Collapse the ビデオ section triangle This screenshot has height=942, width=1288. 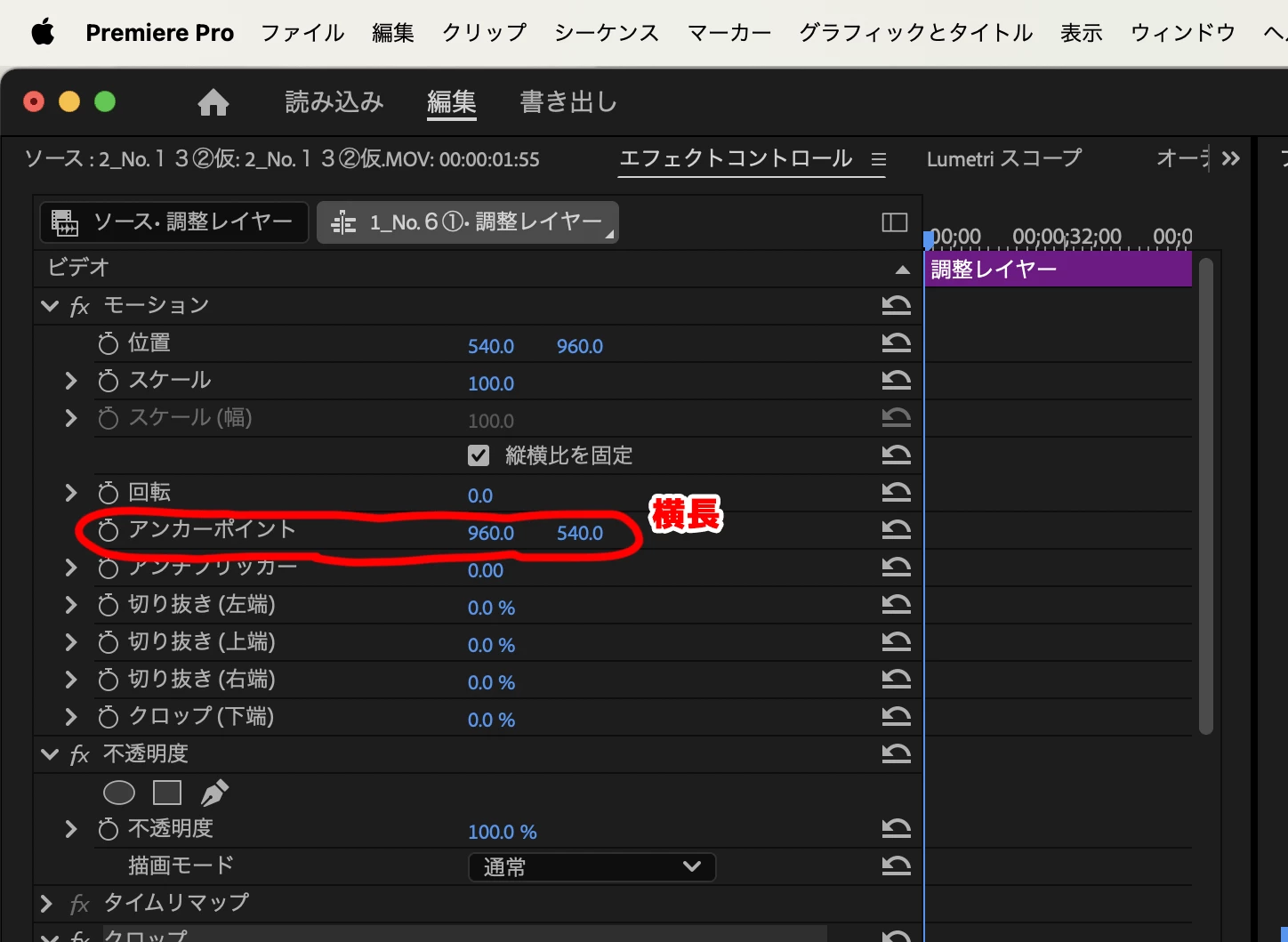903,269
